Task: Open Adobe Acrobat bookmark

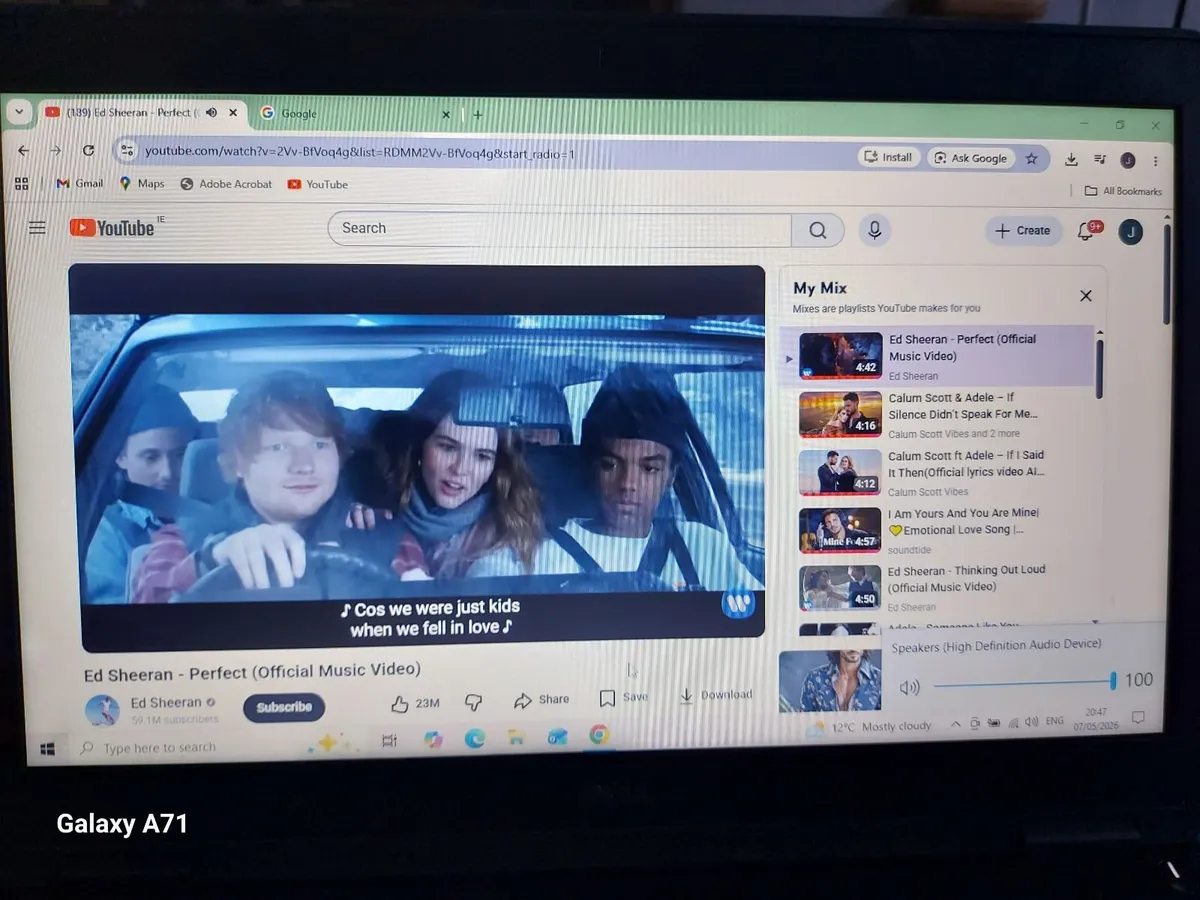Action: coord(226,184)
